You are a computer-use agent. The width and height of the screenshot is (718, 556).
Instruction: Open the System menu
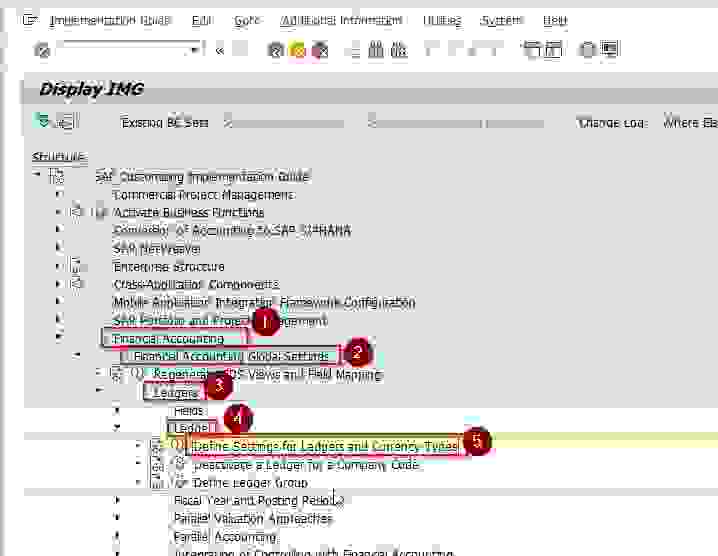click(x=501, y=20)
